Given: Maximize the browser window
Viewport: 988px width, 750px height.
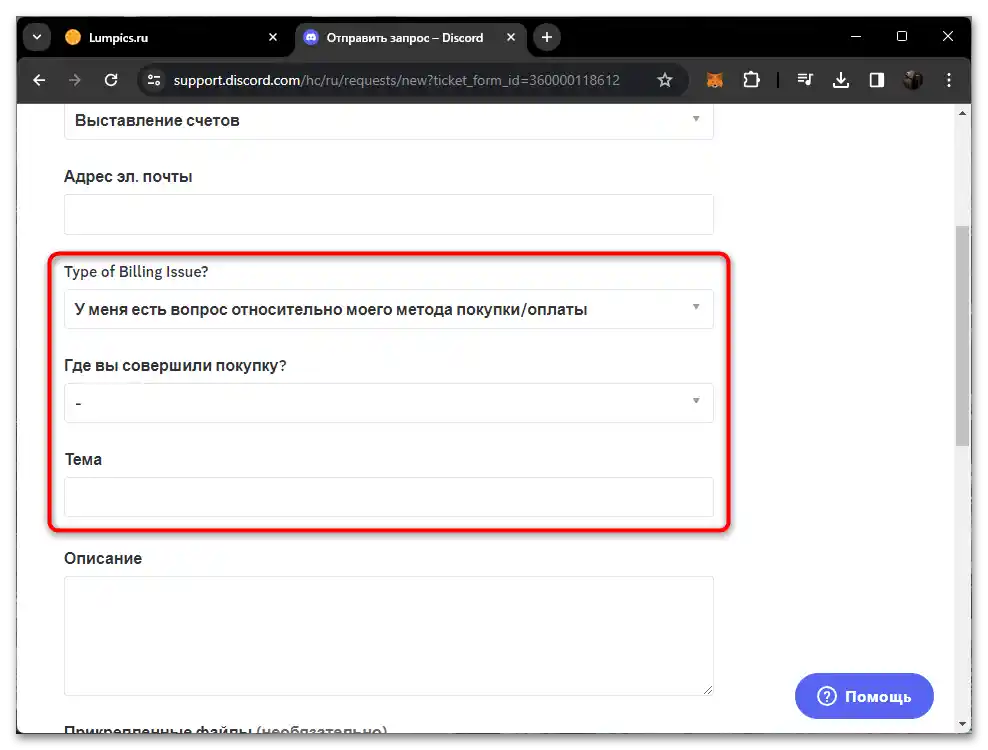Looking at the screenshot, I should (x=902, y=37).
